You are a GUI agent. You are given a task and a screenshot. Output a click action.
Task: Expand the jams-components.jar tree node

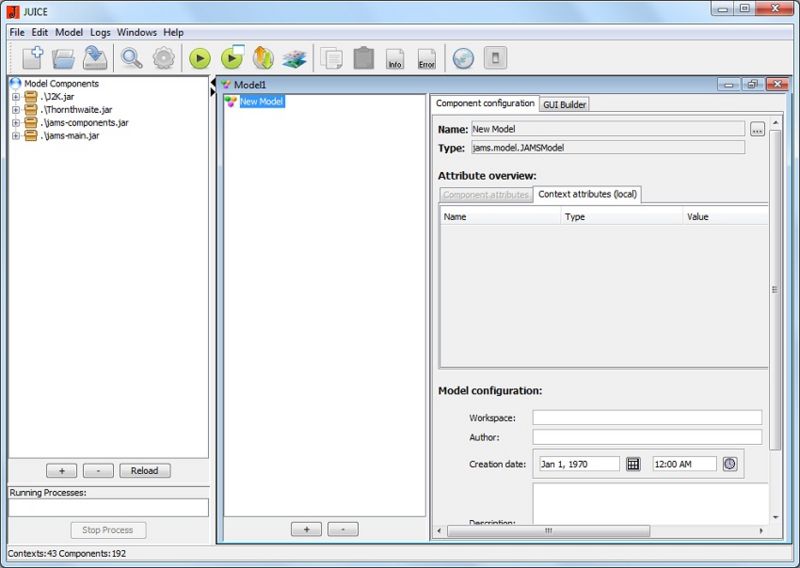pos(16,123)
